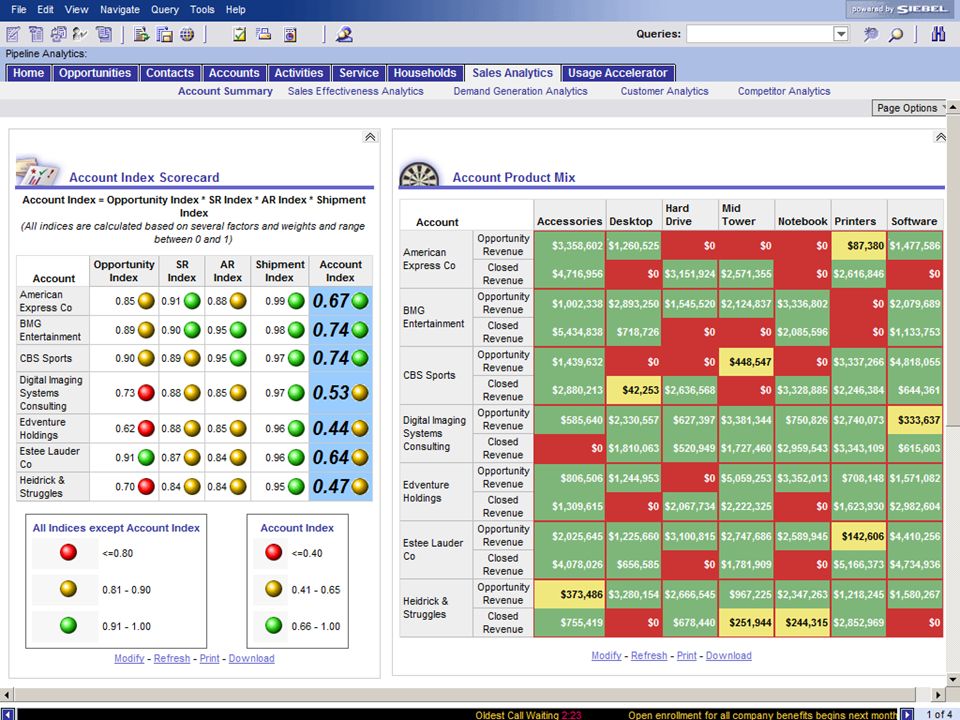Click inside the Queries input field

(760, 34)
